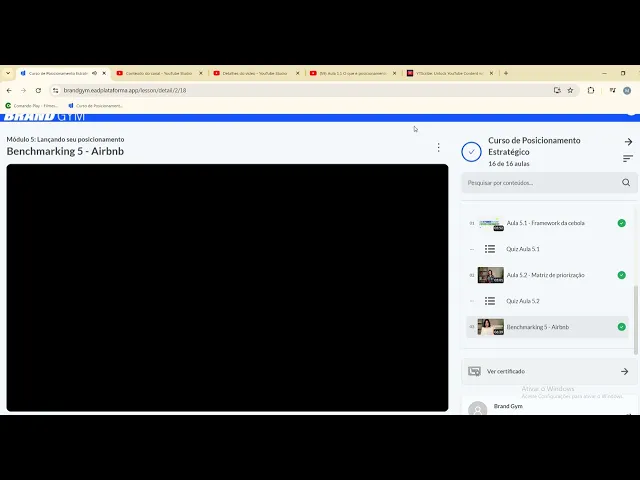640x480 pixels.
Task: Reload the current page
Action: point(38,90)
